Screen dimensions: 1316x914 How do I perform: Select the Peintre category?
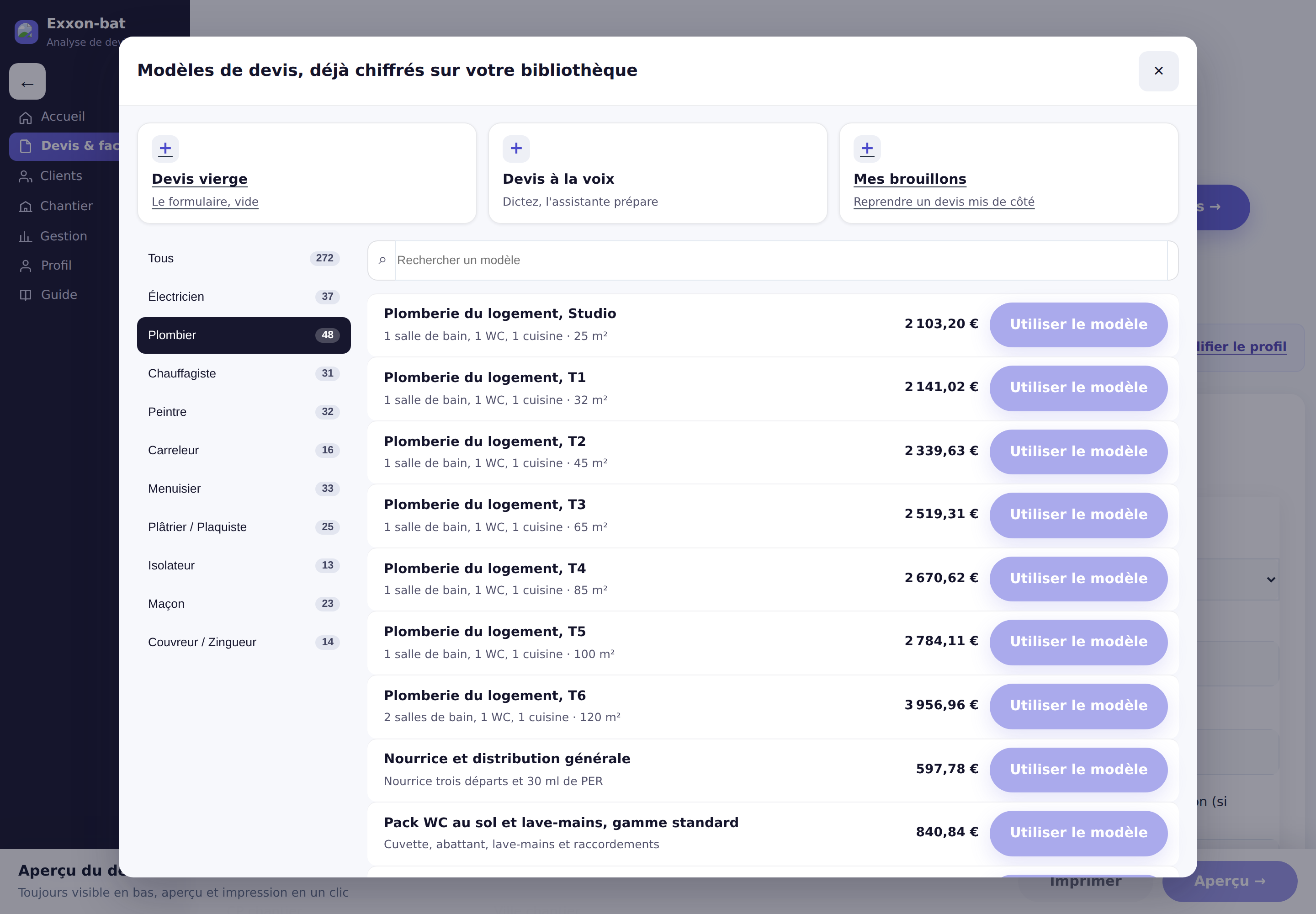coord(244,412)
